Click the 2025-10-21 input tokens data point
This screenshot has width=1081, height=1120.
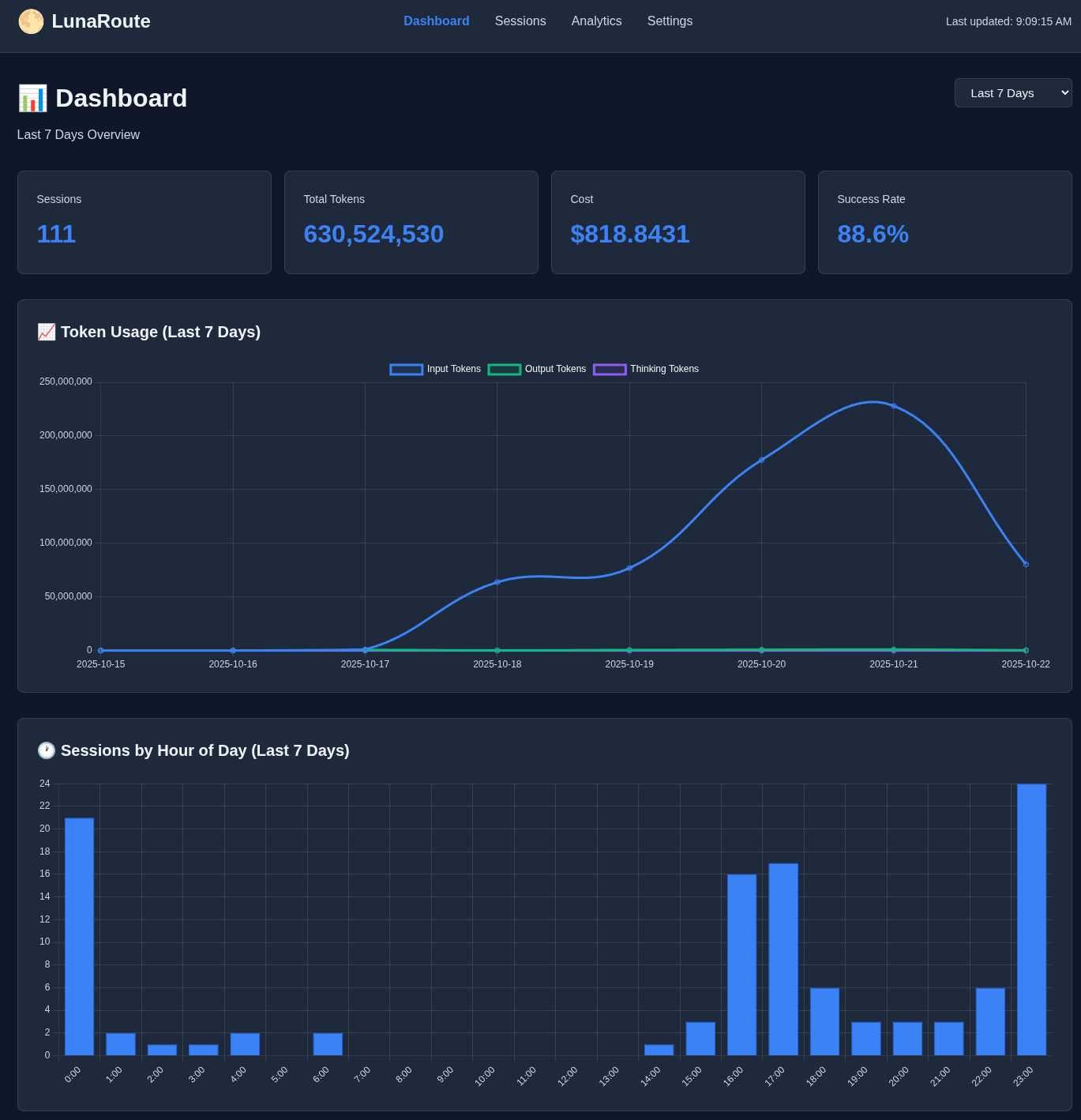click(x=894, y=406)
